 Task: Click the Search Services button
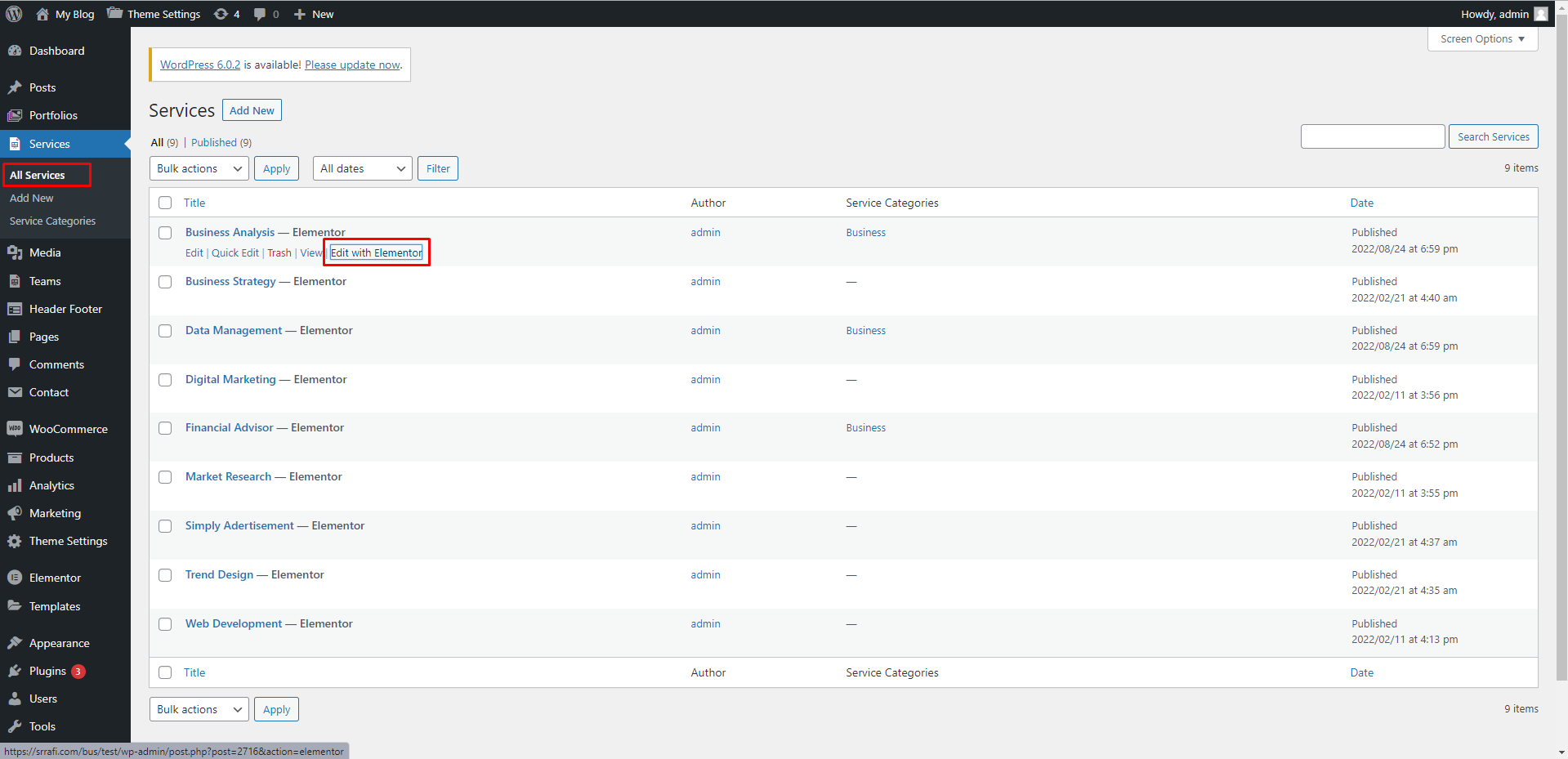point(1494,136)
